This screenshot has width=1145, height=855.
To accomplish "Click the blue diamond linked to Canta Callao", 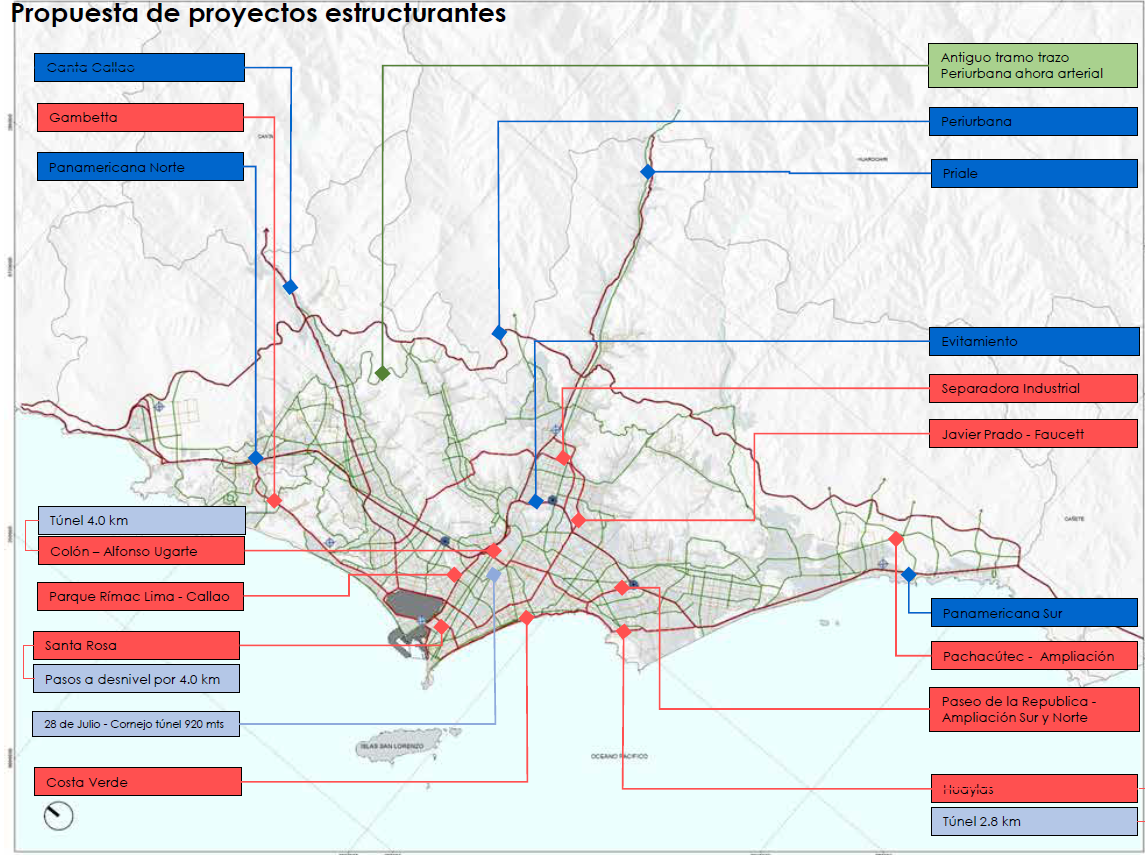I will click(290, 287).
